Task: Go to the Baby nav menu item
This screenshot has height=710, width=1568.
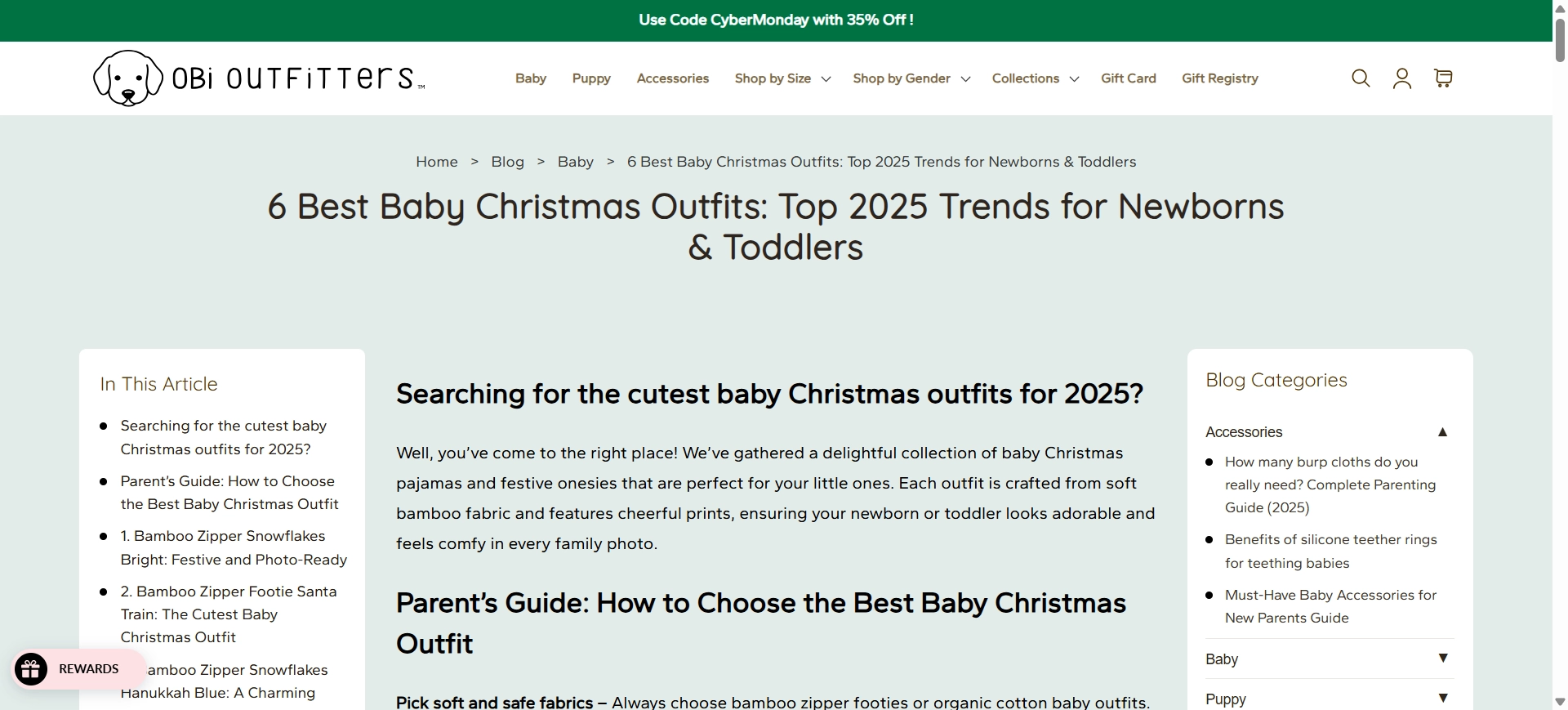Action: (x=530, y=78)
